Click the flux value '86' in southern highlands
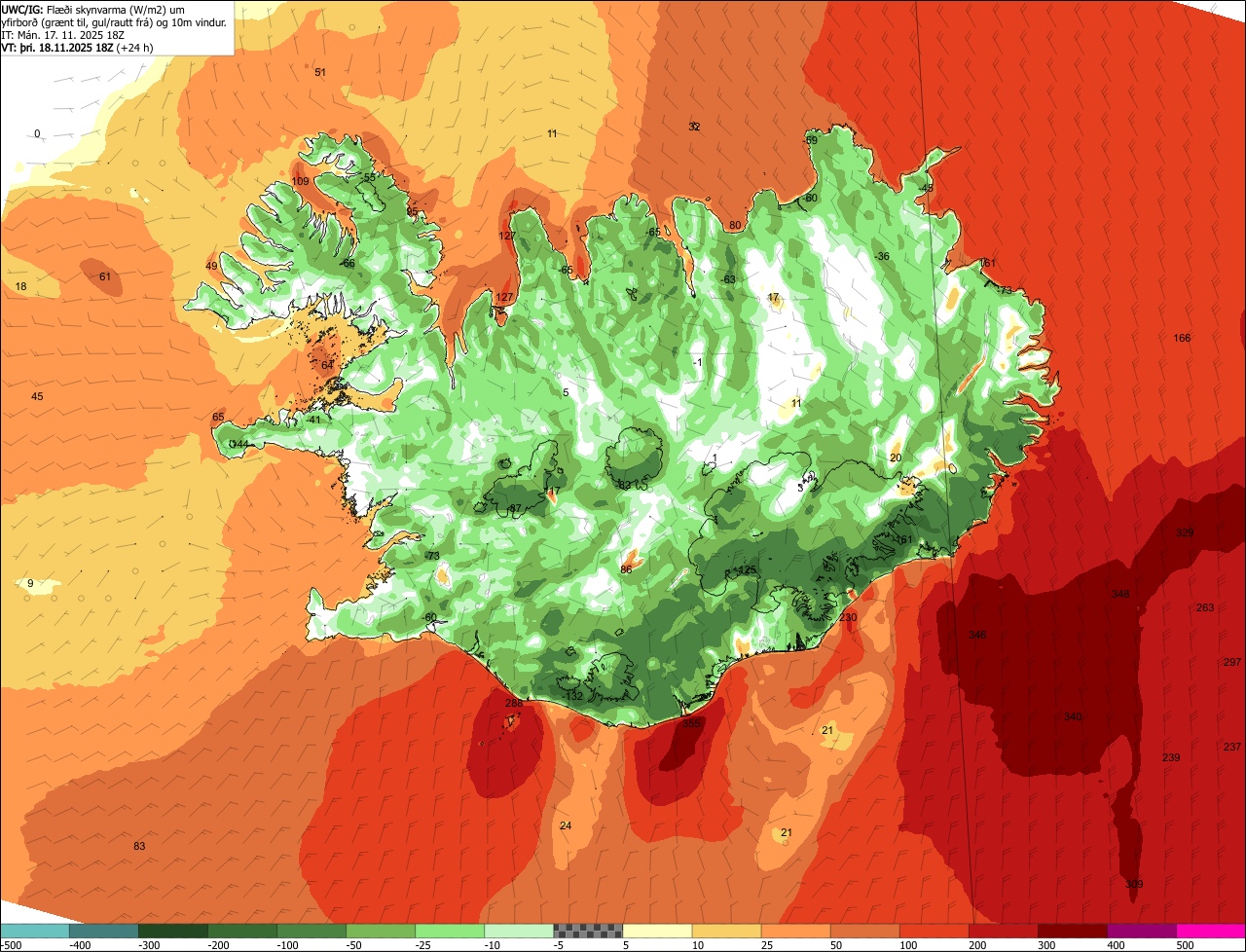1246x952 pixels. pyautogui.click(x=626, y=569)
